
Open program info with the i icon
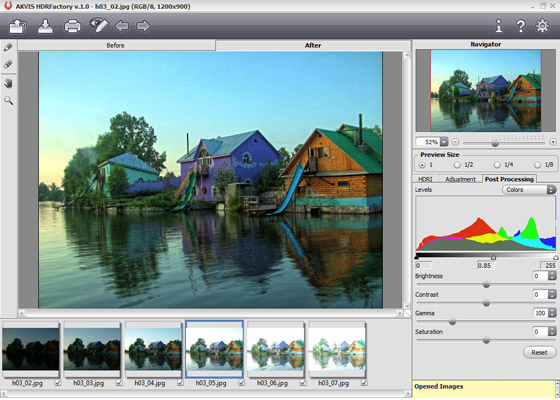(499, 26)
